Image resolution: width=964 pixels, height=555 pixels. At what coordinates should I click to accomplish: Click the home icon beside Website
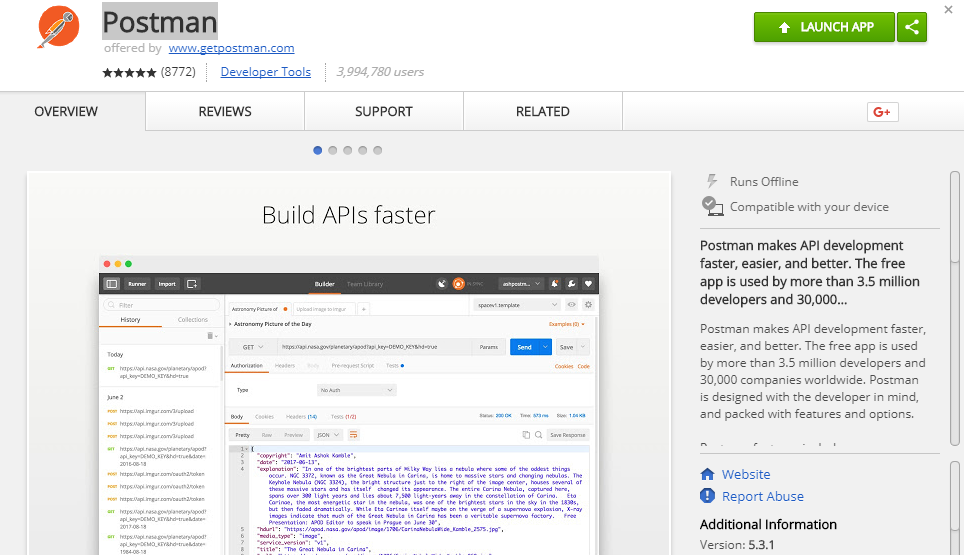pyautogui.click(x=708, y=474)
